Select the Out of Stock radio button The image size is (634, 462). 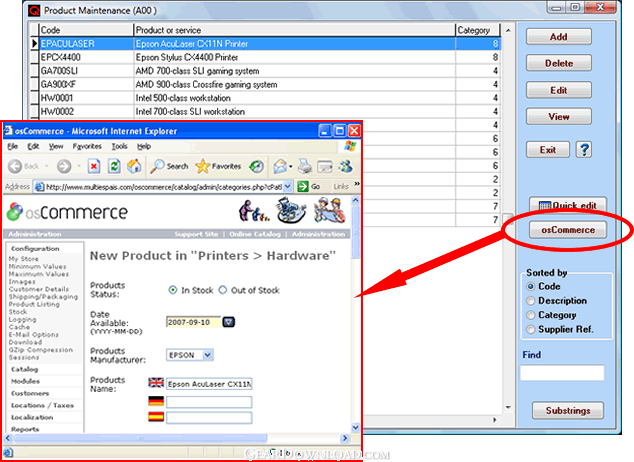pyautogui.click(x=223, y=290)
